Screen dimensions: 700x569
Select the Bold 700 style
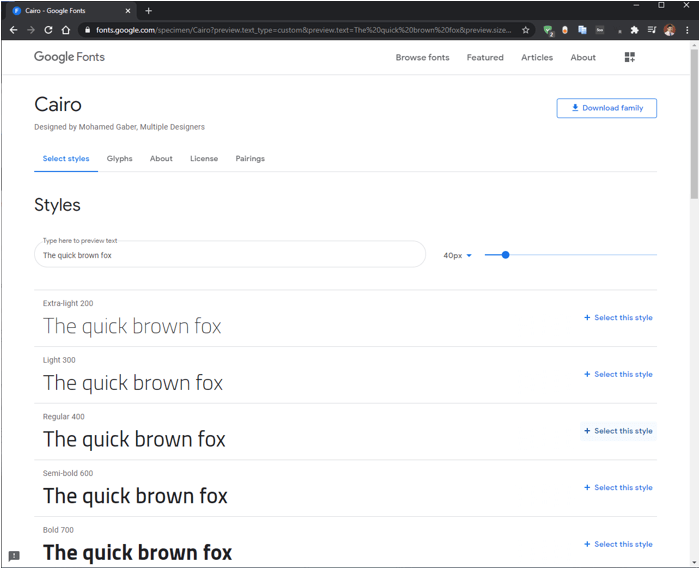[618, 544]
